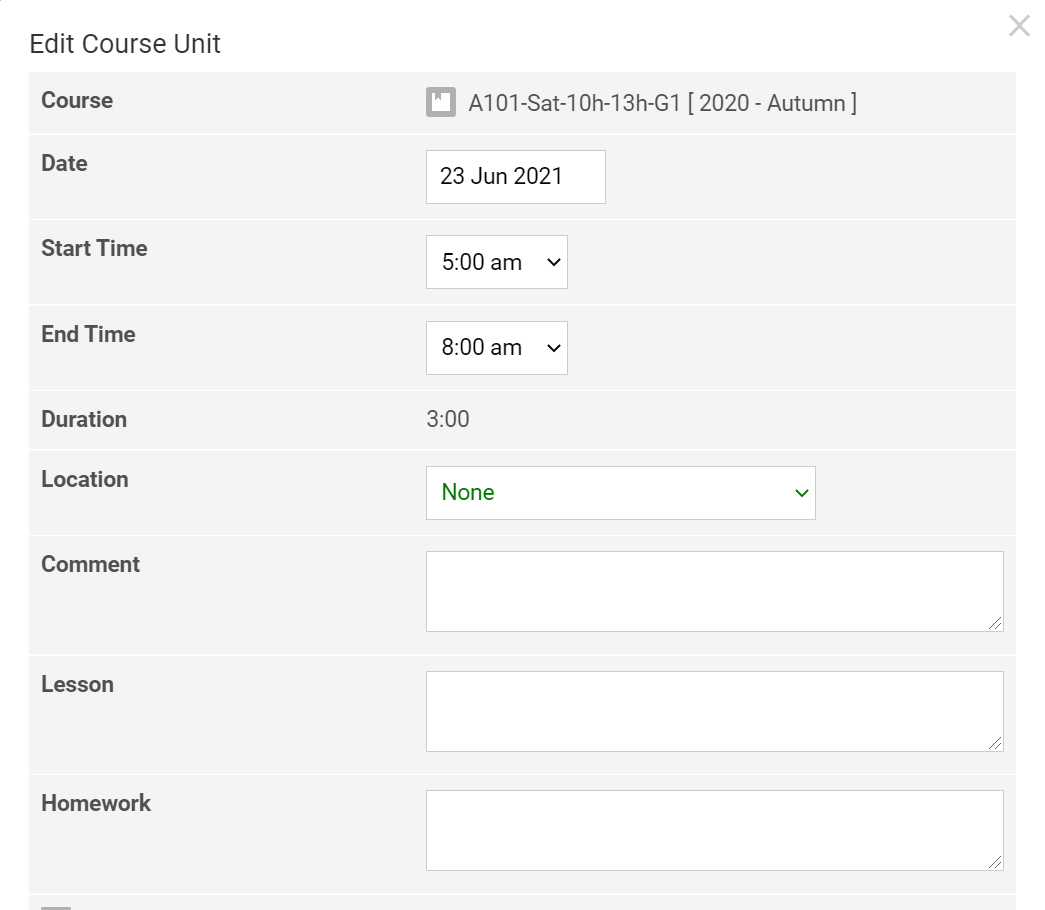The image size is (1045, 910).
Task: Click the Homework field label
Action: 96,804
